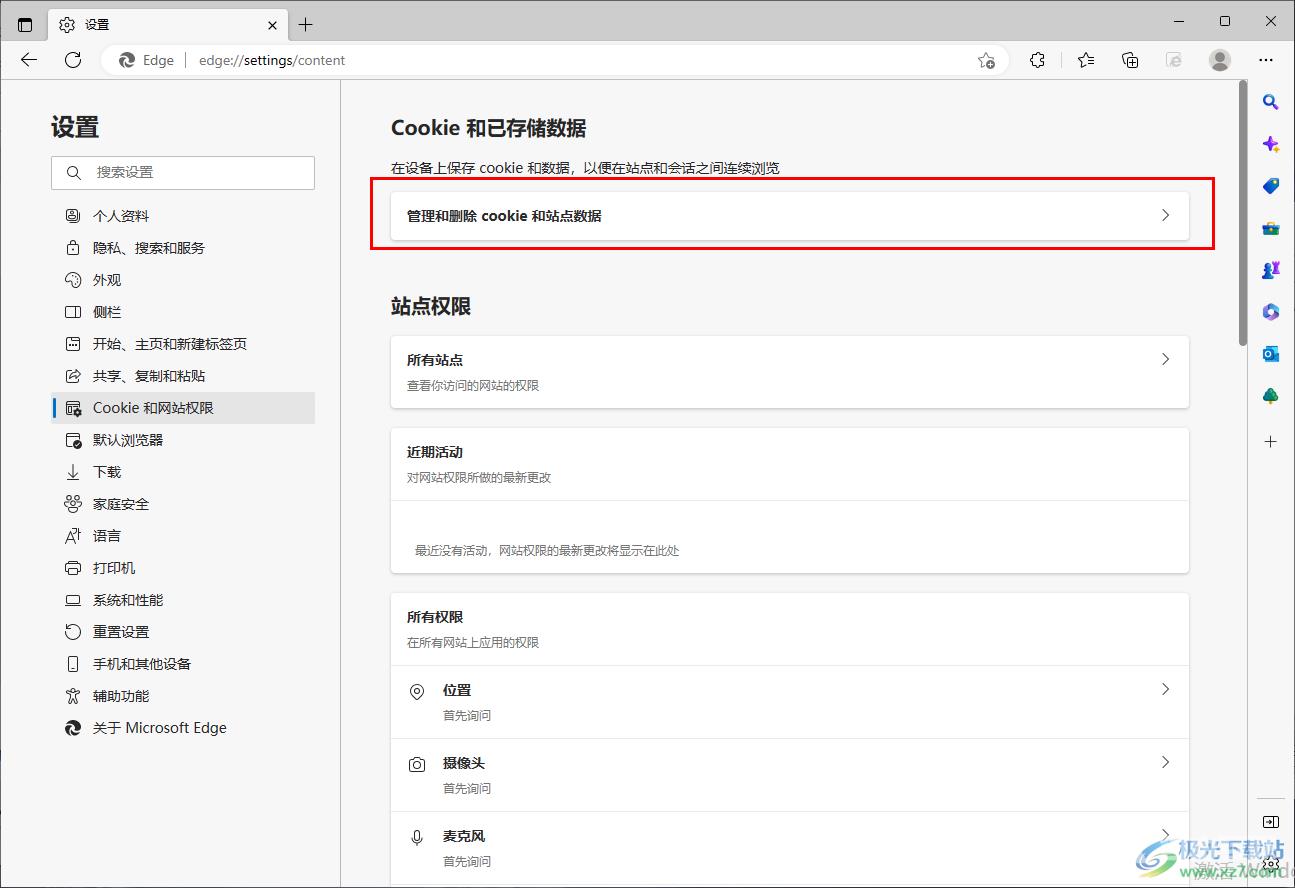Open the sidebar Microsoft 365 icon

(x=1271, y=312)
